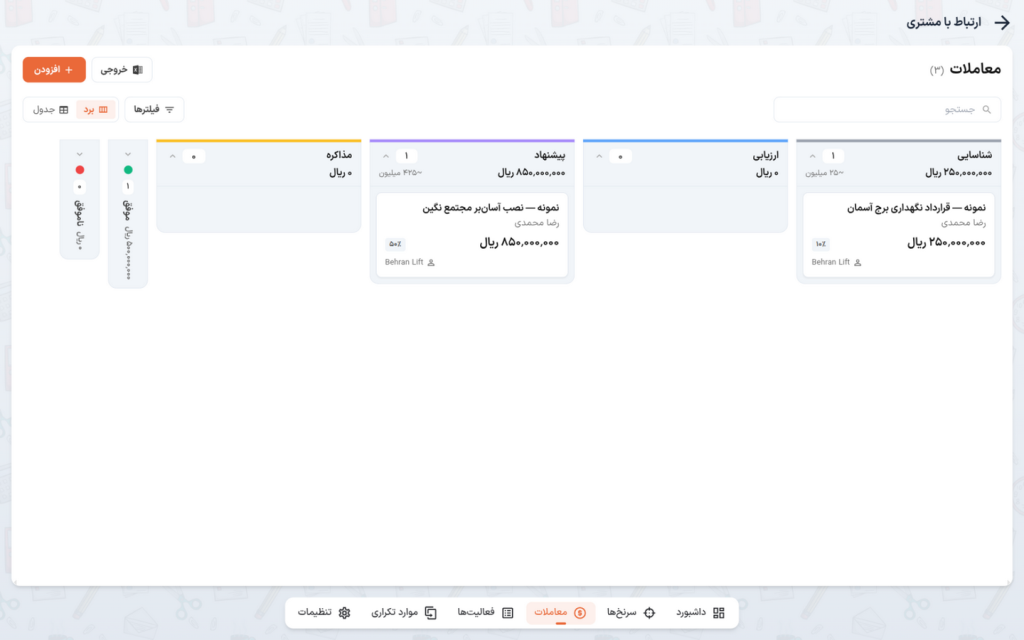This screenshot has height=640, width=1024.
Task: Click the count badge in شناسایی header
Action: coord(833,156)
